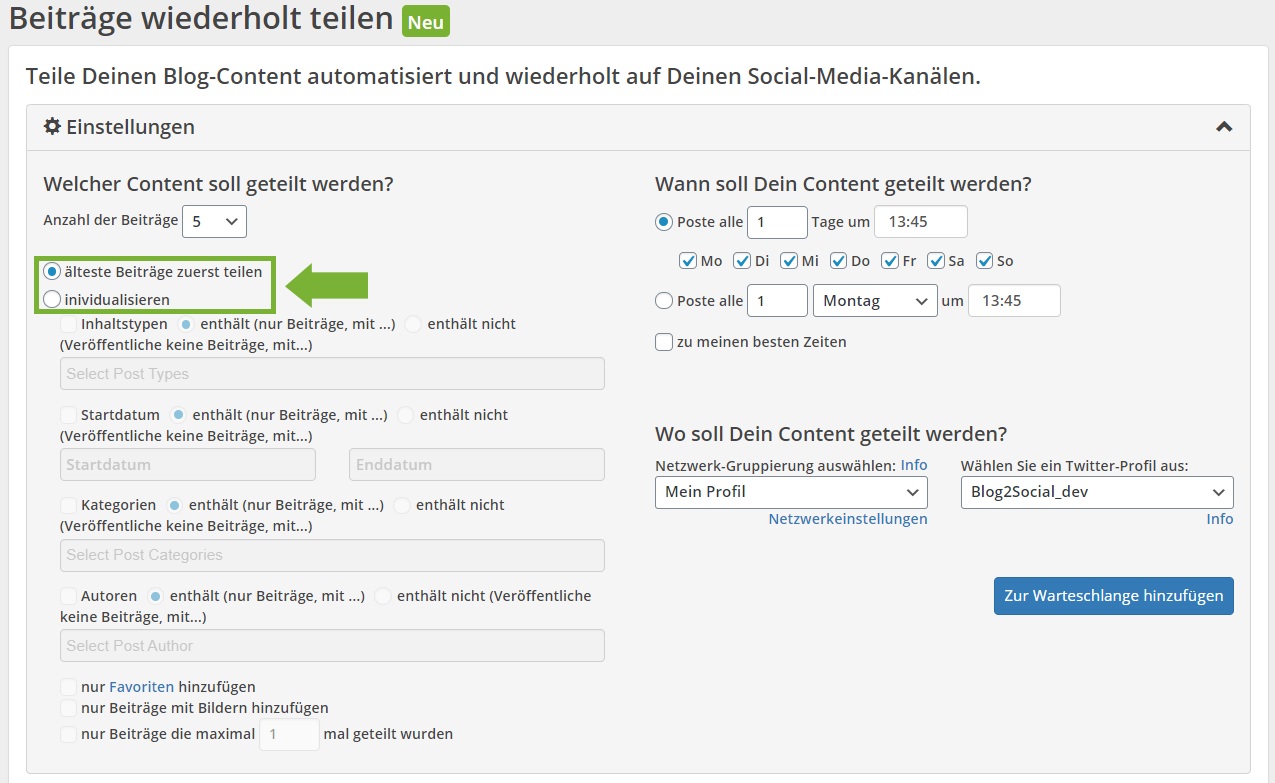Screen dimensions: 1275x783
Task: Tick the Inhaltstypen checkbox
Action: [x=68, y=324]
